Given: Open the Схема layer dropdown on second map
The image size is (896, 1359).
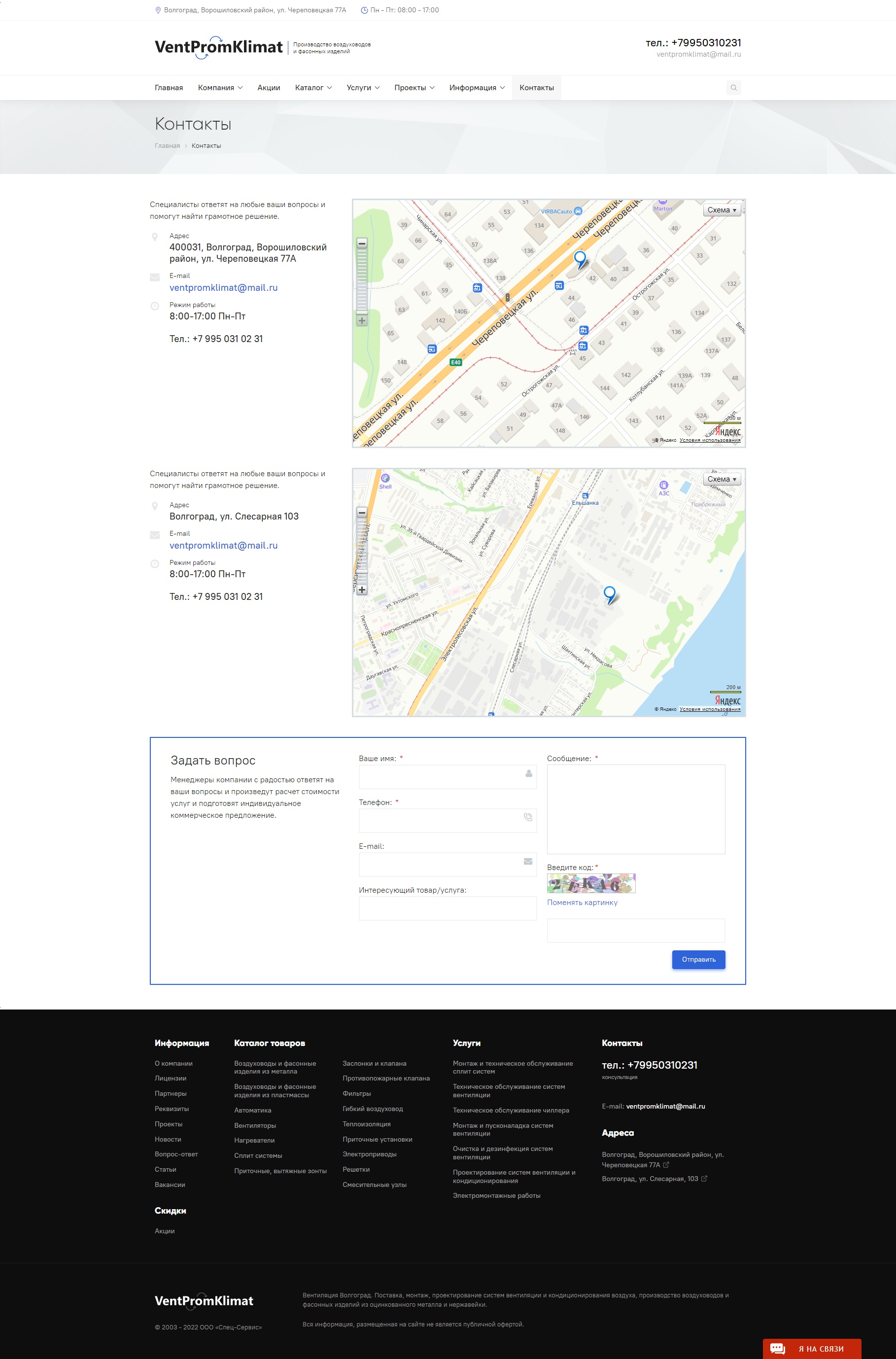Looking at the screenshot, I should (721, 480).
